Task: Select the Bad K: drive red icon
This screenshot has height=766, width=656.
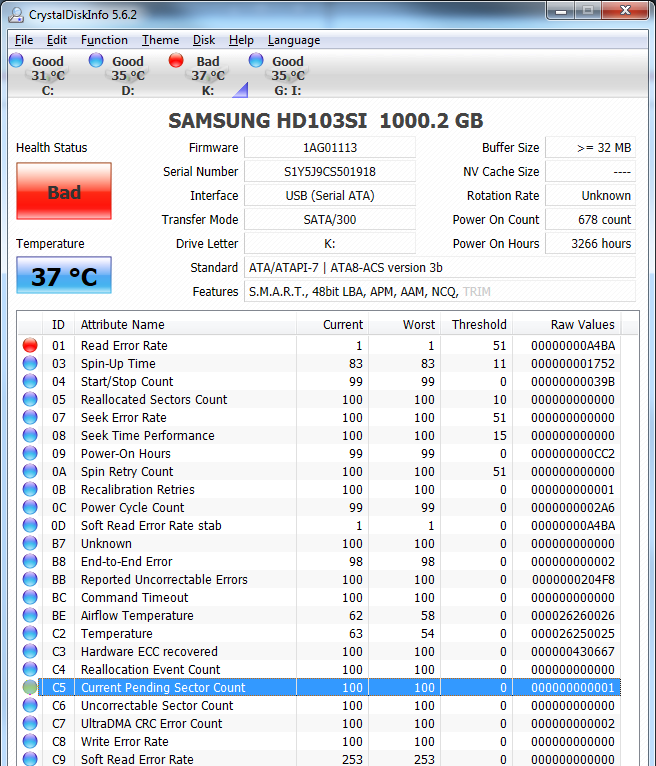Action: pos(176,61)
